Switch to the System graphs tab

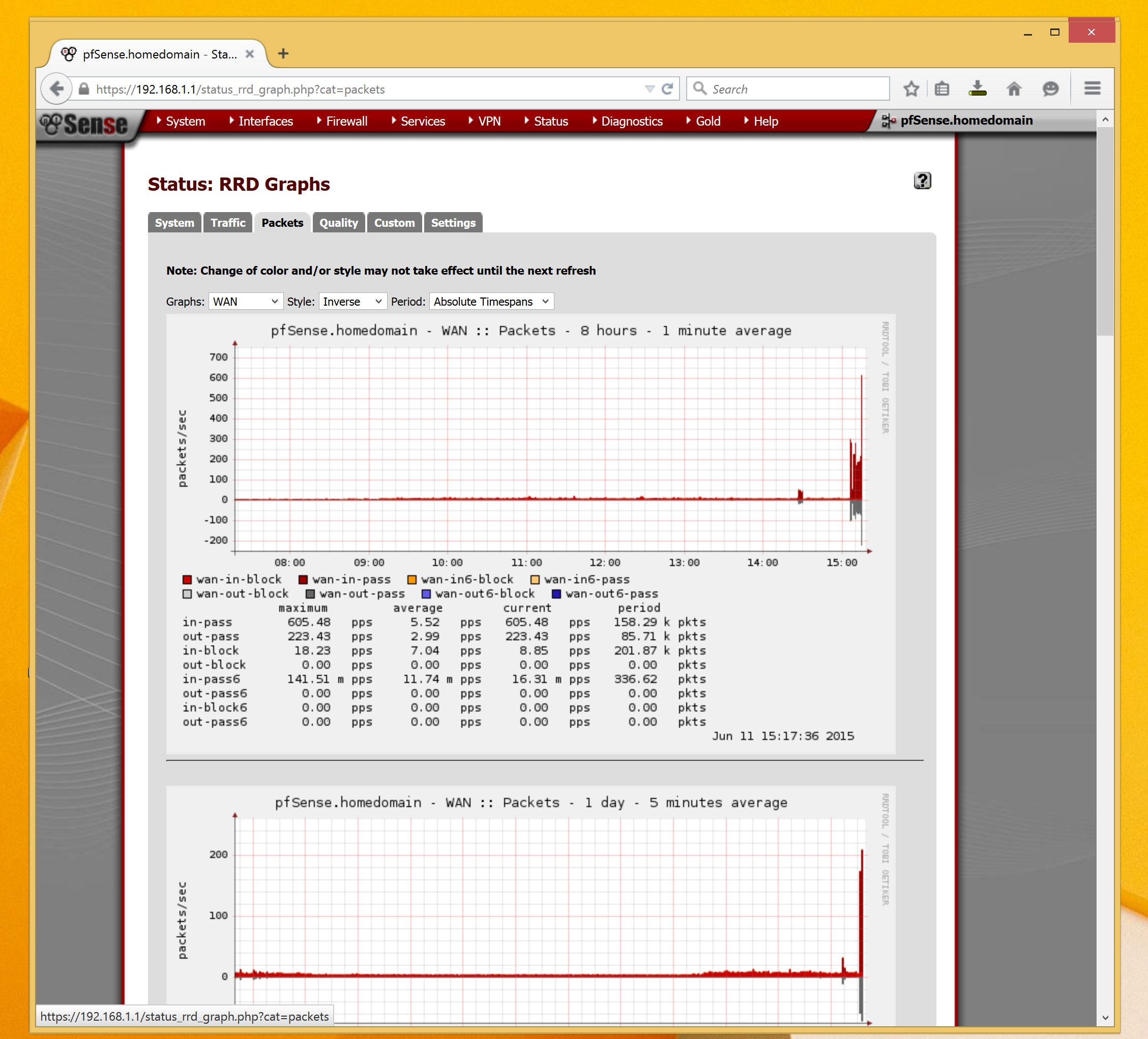pos(174,223)
